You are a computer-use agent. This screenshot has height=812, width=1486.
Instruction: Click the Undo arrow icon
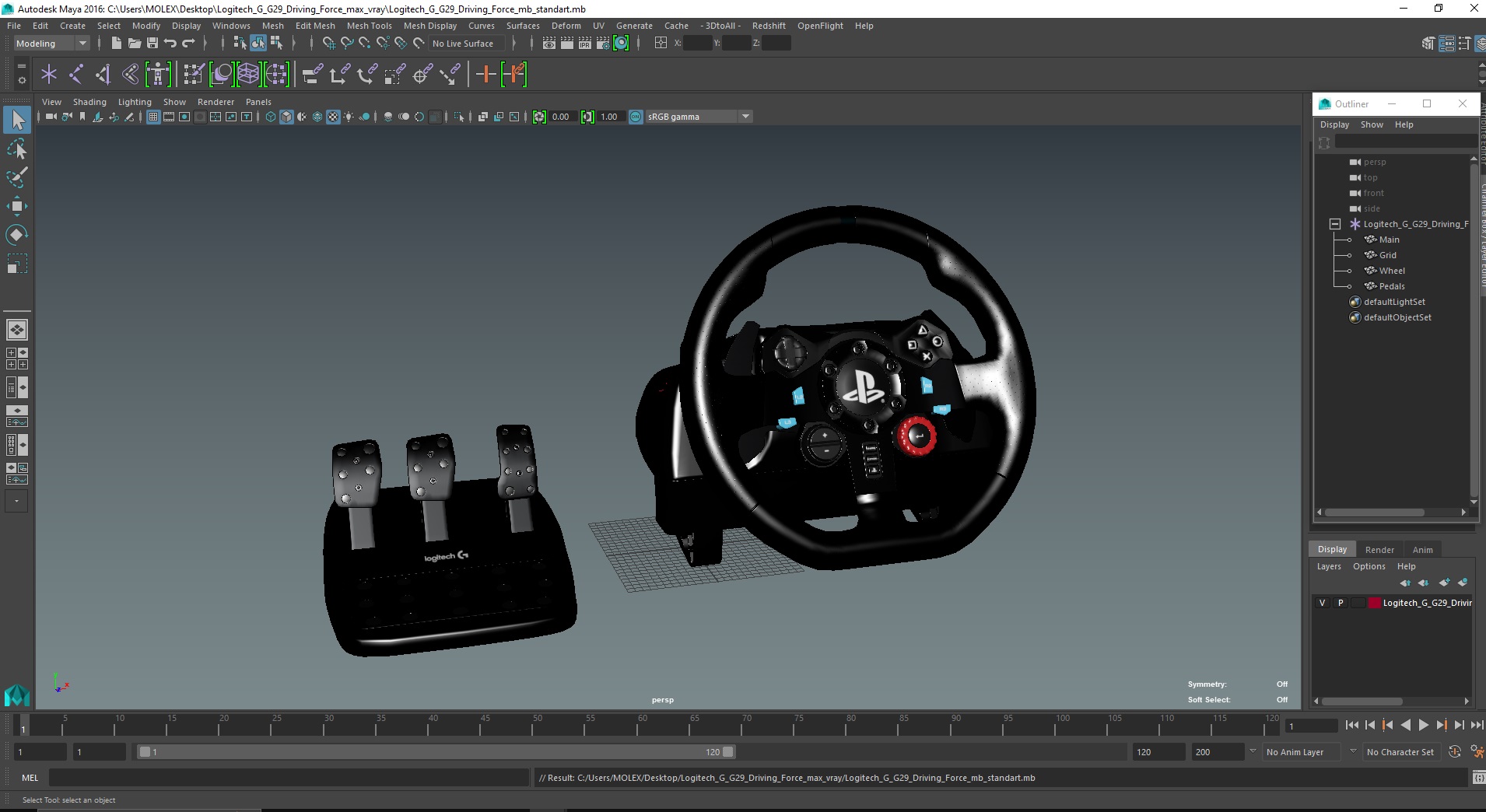(170, 43)
